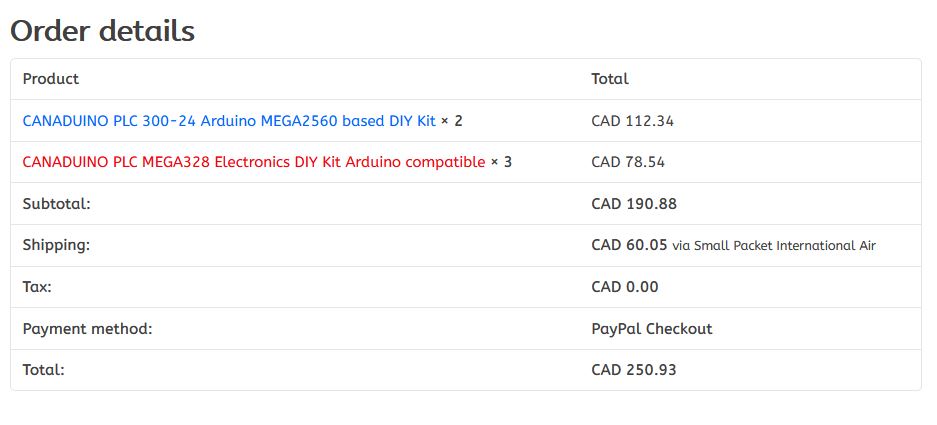Image resolution: width=937 pixels, height=425 pixels.
Task: Click the CAD 0.00 tax amount
Action: (625, 287)
